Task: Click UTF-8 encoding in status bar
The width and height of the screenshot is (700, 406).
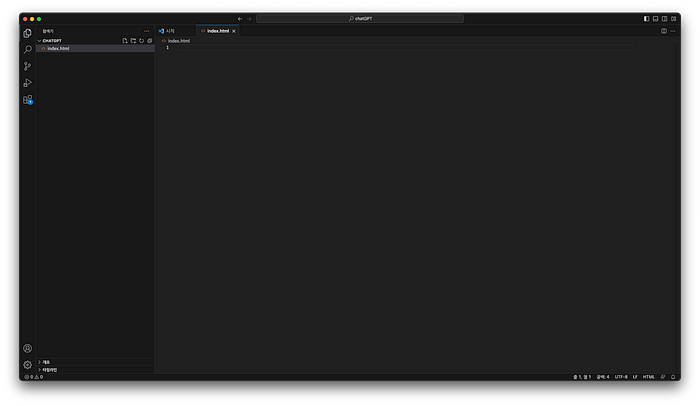Action: (621, 377)
